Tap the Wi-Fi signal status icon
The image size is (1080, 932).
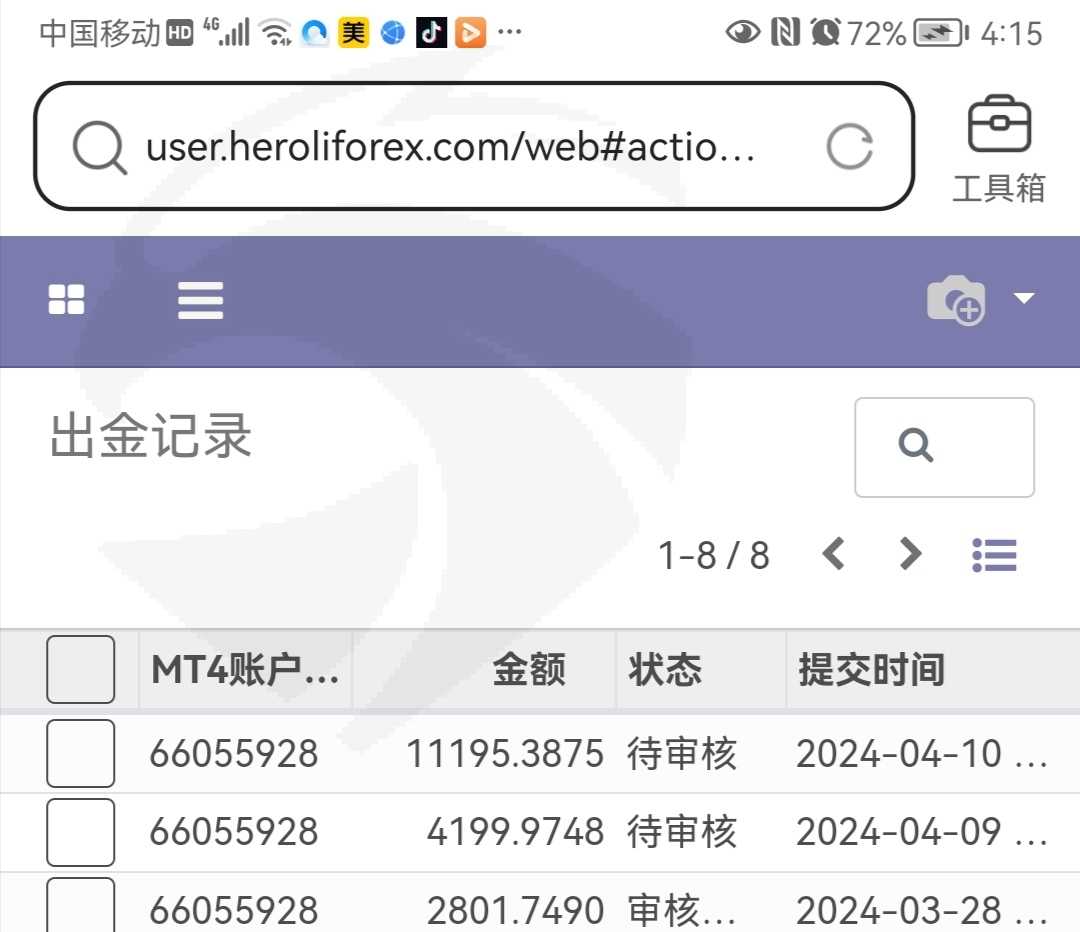click(275, 32)
